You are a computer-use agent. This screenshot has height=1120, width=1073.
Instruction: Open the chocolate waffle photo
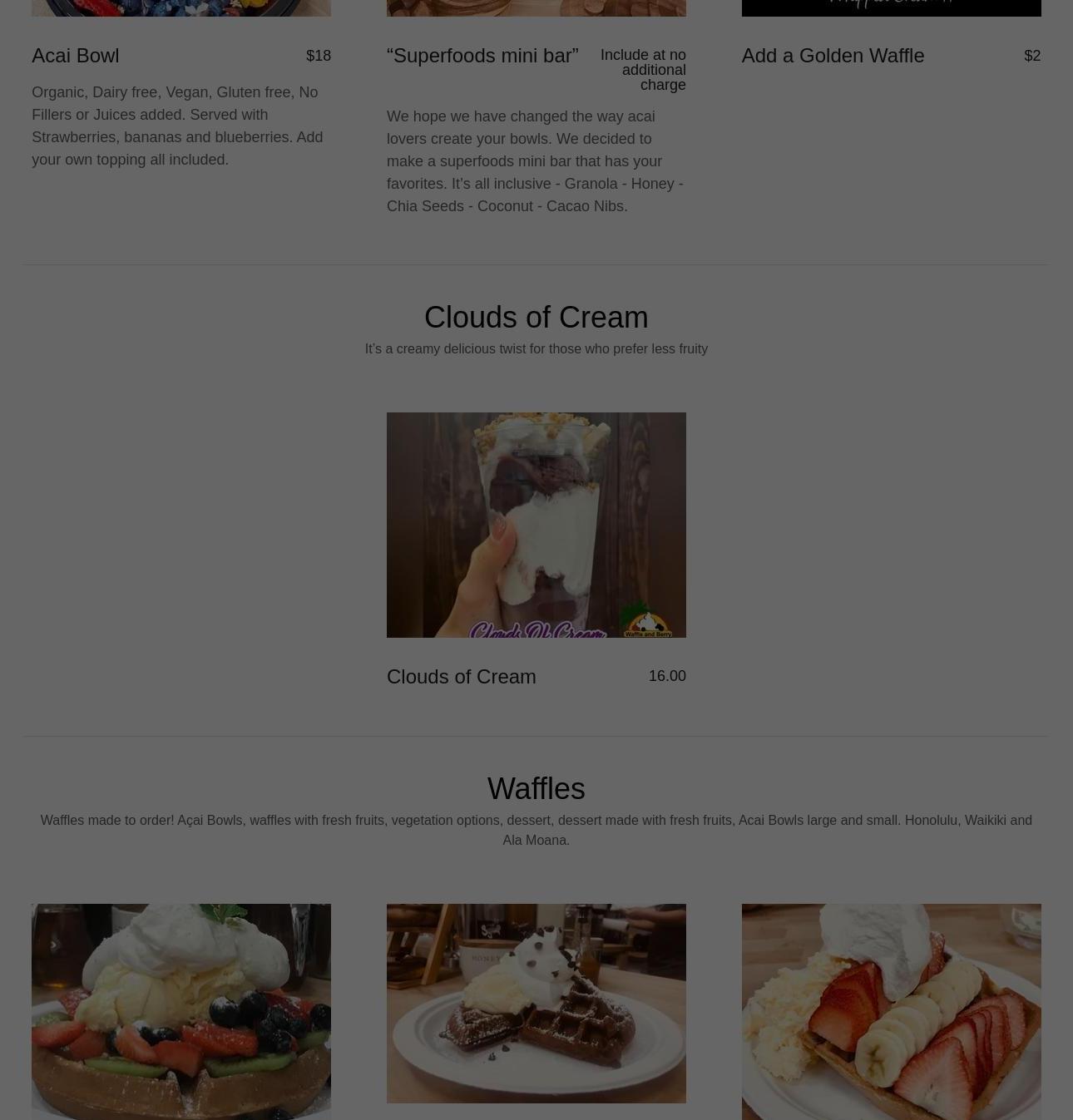(536, 1003)
